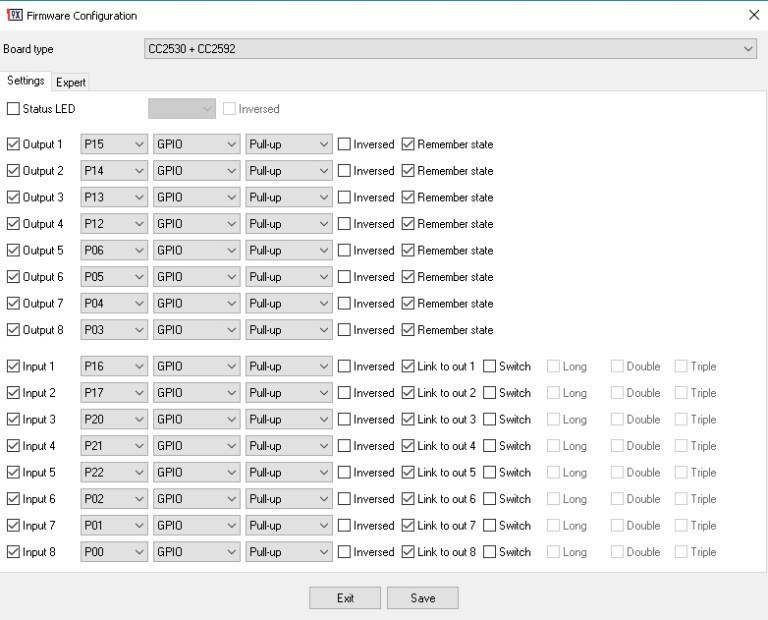This screenshot has width=768, height=620.
Task: Click the Exit button
Action: 345,598
